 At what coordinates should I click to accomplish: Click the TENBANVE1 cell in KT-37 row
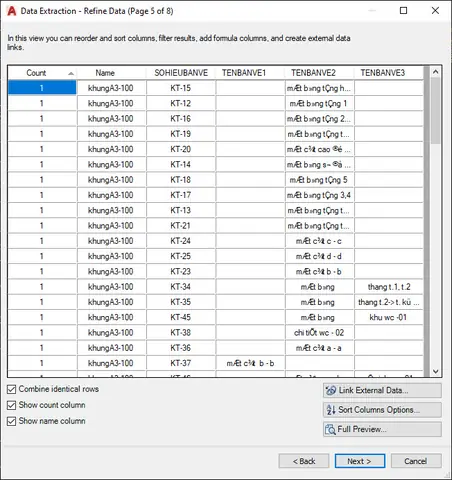pyautogui.click(x=250, y=363)
